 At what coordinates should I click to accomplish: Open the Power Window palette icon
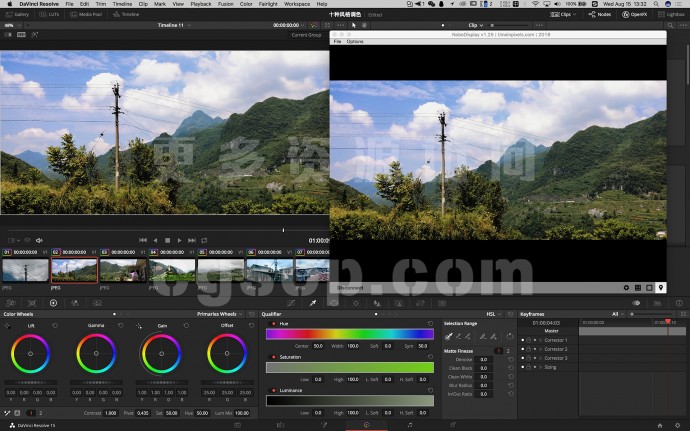pos(334,303)
